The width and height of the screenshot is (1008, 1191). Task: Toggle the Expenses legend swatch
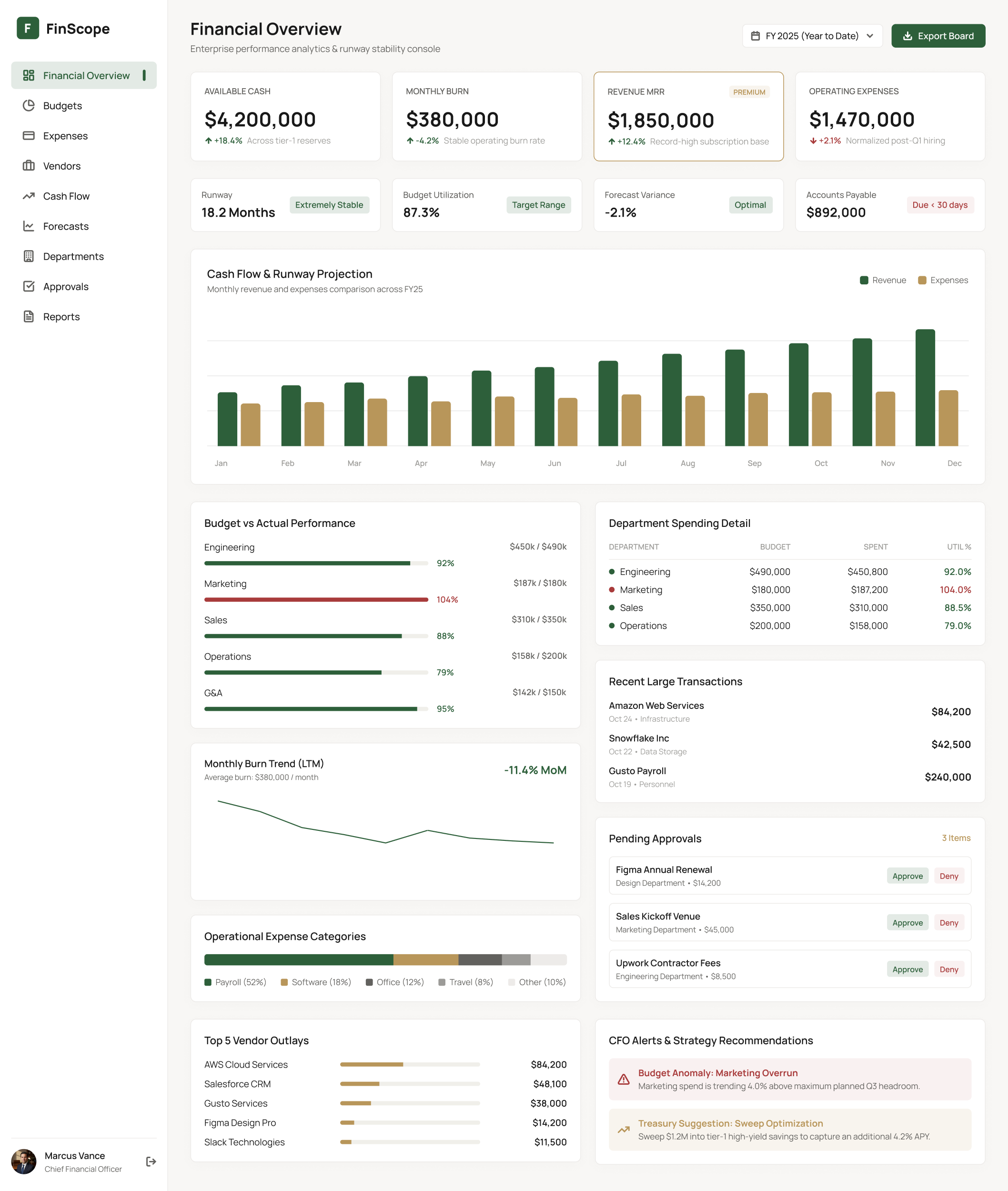pyautogui.click(x=922, y=280)
